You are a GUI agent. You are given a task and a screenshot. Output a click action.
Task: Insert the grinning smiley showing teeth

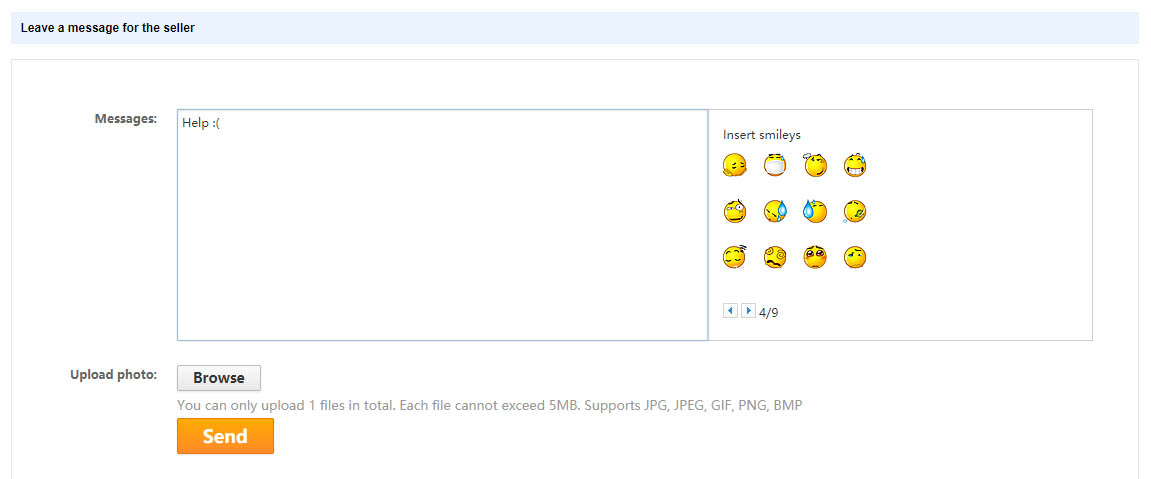854,165
